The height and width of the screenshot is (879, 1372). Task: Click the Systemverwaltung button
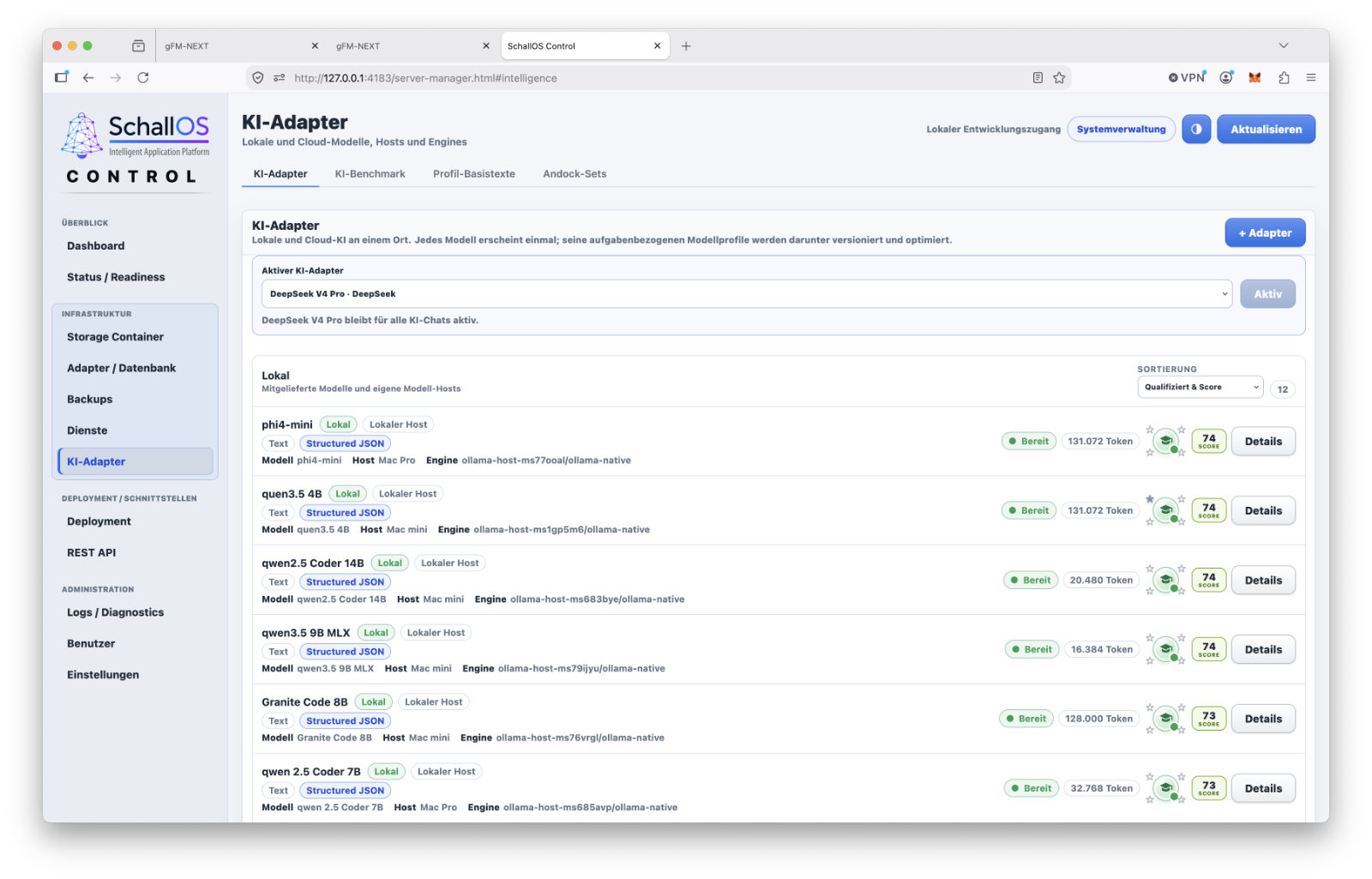[1121, 129]
